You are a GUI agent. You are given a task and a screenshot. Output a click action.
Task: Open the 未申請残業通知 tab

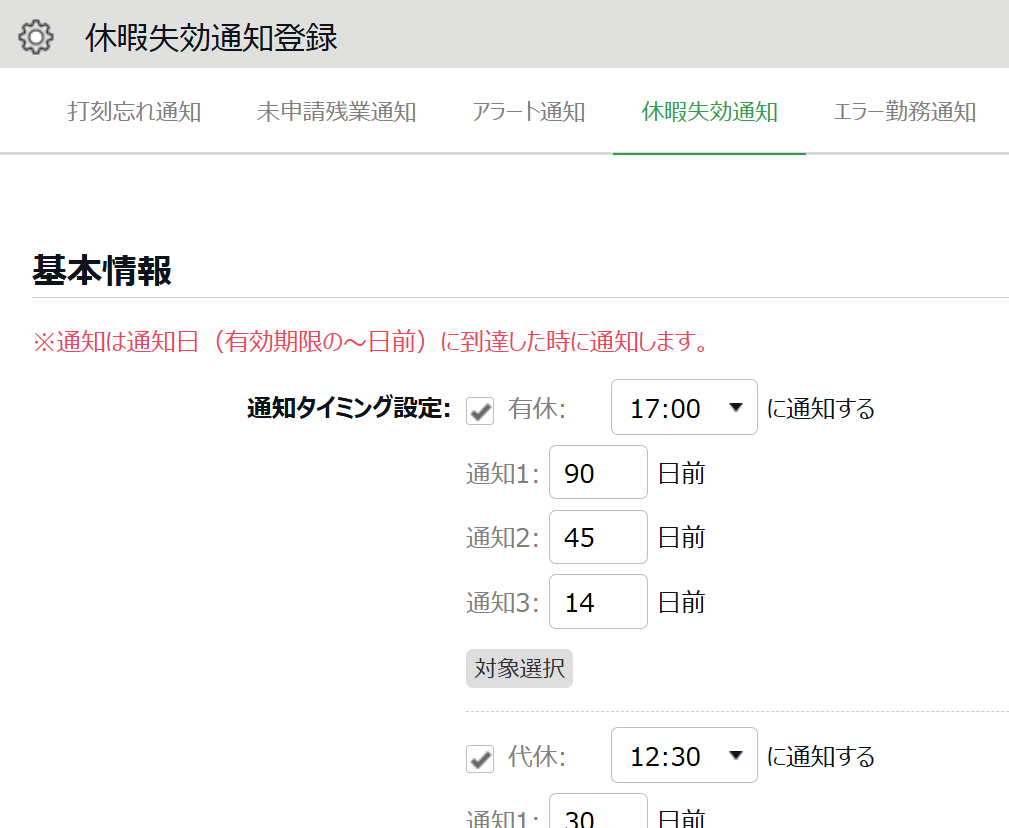337,112
